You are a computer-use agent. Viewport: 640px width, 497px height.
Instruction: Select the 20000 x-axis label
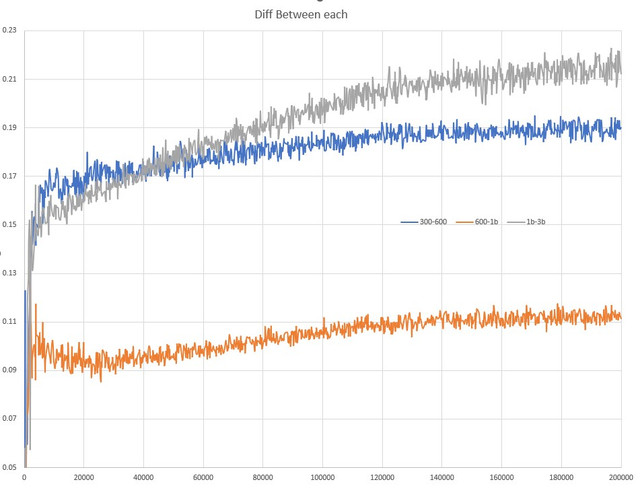click(x=84, y=477)
